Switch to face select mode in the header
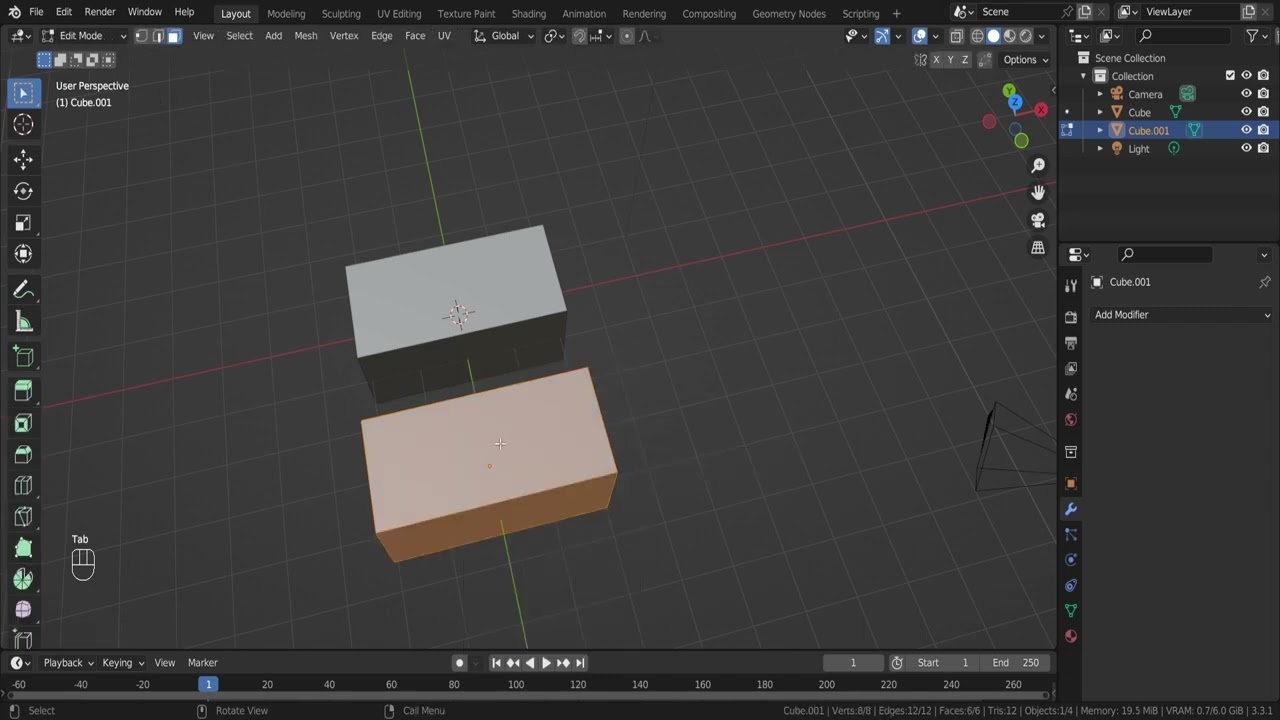 pyautogui.click(x=172, y=36)
